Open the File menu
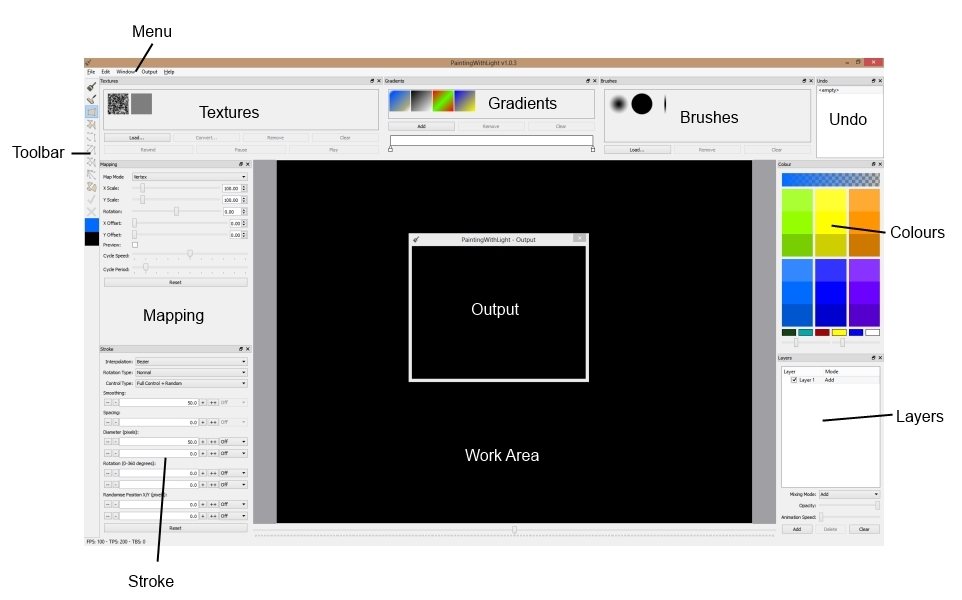Image resolution: width=962 pixels, height=600 pixels. [91, 72]
